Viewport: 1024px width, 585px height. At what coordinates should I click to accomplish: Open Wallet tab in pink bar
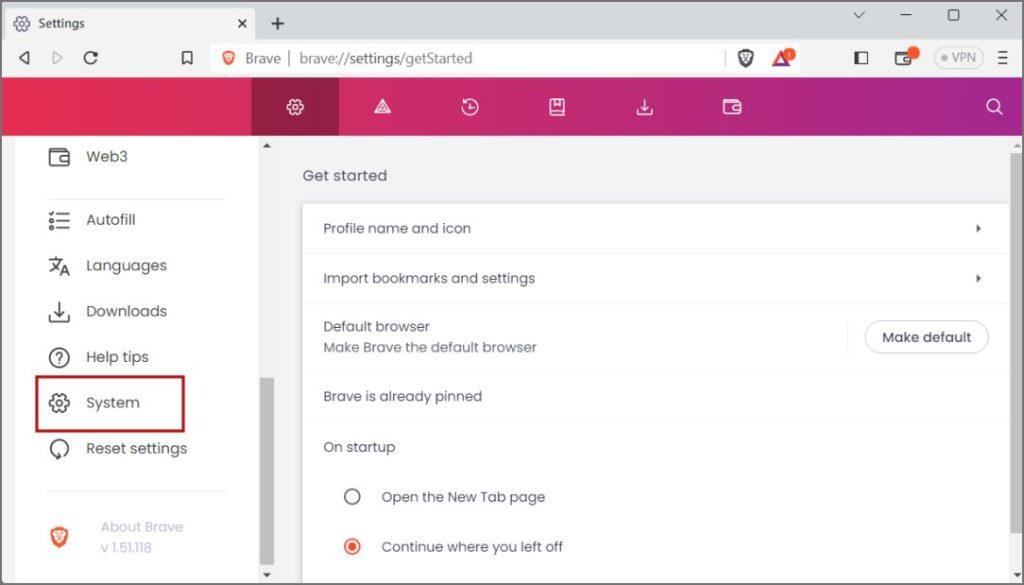pos(732,107)
